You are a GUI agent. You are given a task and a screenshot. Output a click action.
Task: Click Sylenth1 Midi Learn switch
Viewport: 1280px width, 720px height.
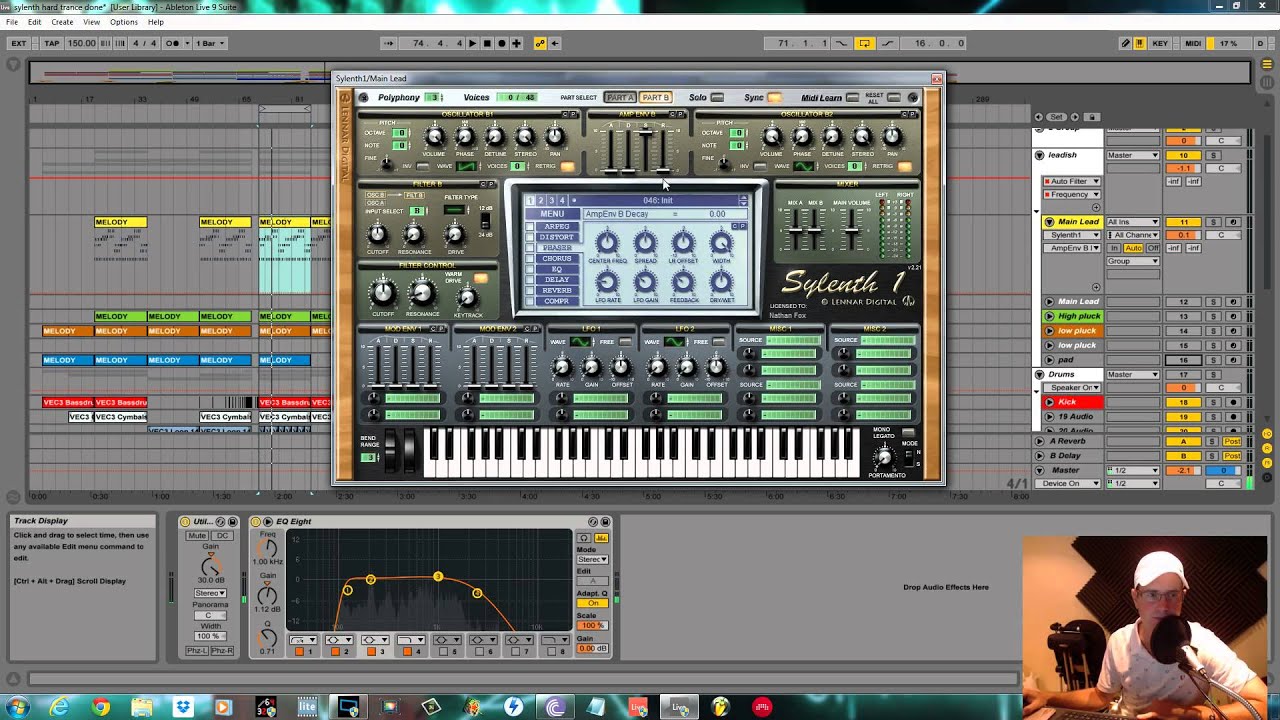tap(852, 97)
